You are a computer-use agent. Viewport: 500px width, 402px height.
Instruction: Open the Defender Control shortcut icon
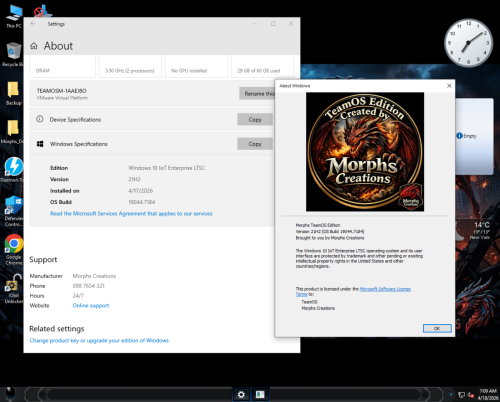point(13,211)
